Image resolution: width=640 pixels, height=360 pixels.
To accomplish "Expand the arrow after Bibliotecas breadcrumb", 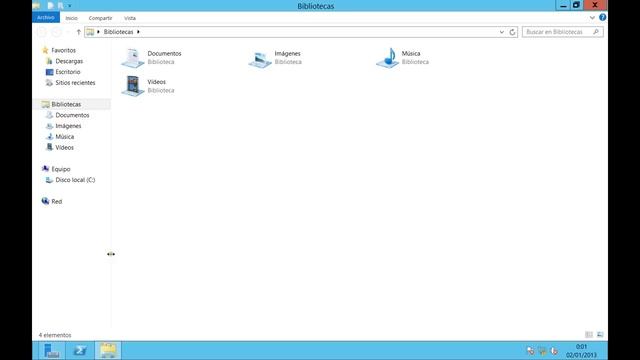I will [x=138, y=32].
